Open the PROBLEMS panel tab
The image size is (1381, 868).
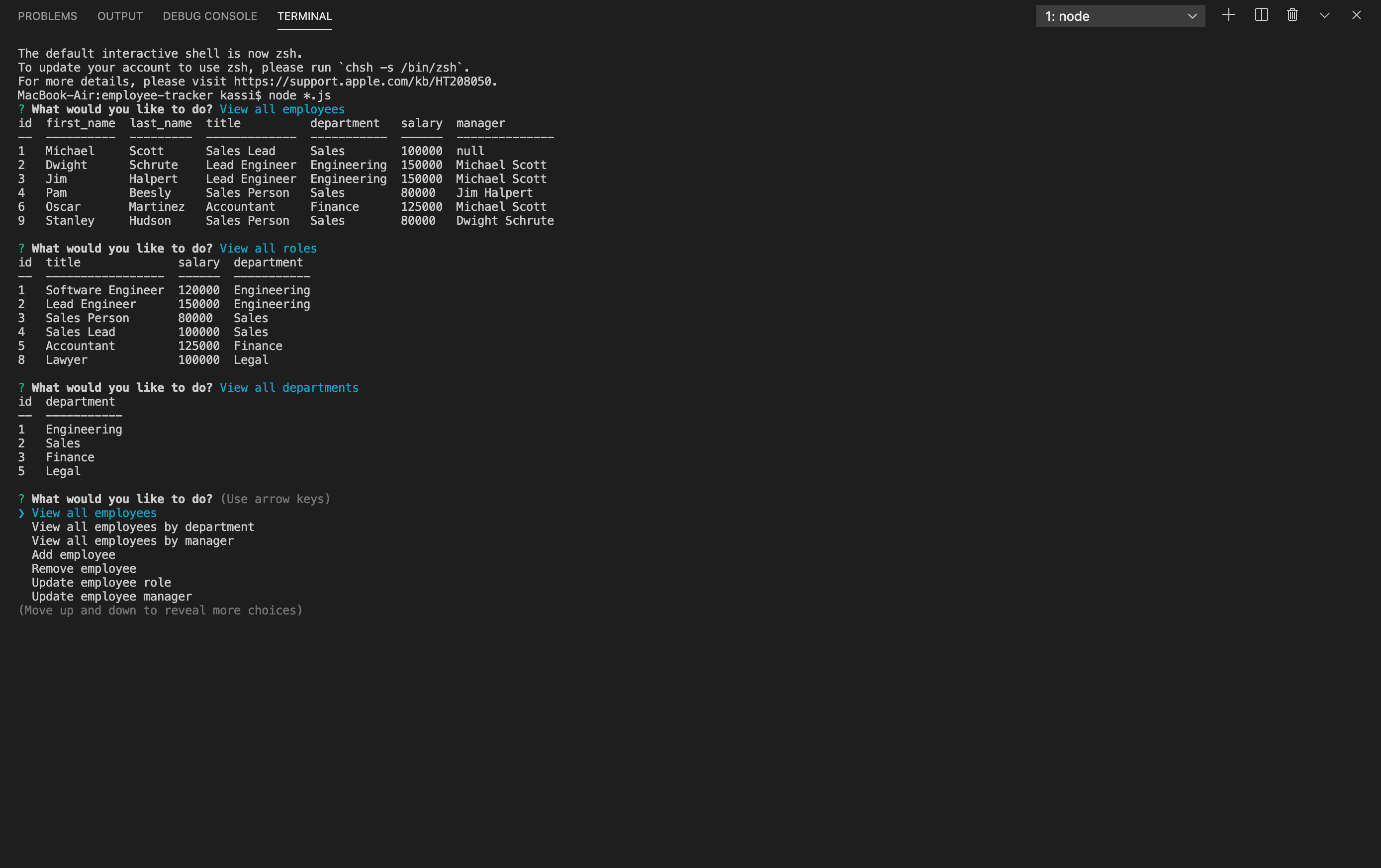47,16
